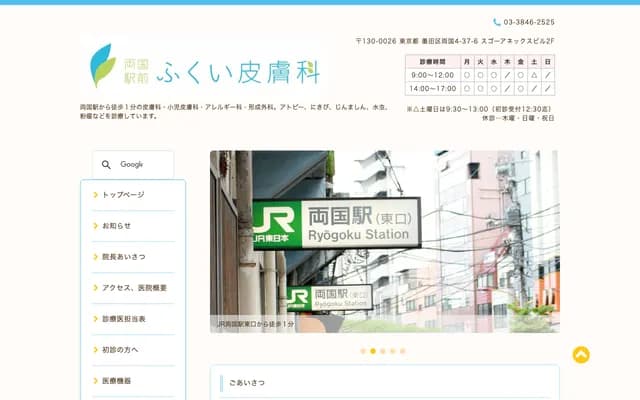640x400 pixels.
Task: Click the chevron icon beside 初診の方へ
Action: (x=96, y=350)
